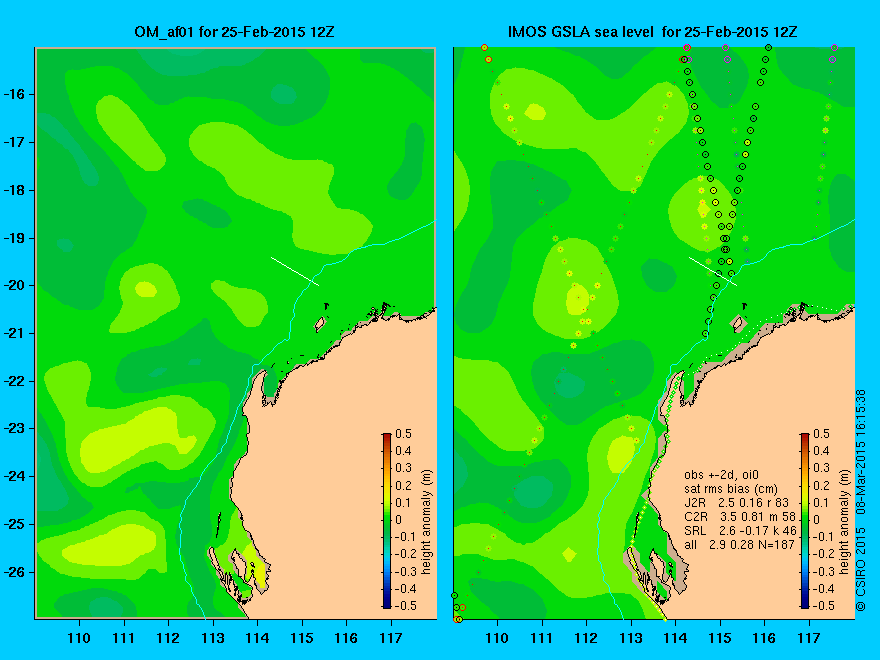The image size is (880, 660).
Task: Select the -21 latitude axis label
Action: click(x=17, y=333)
